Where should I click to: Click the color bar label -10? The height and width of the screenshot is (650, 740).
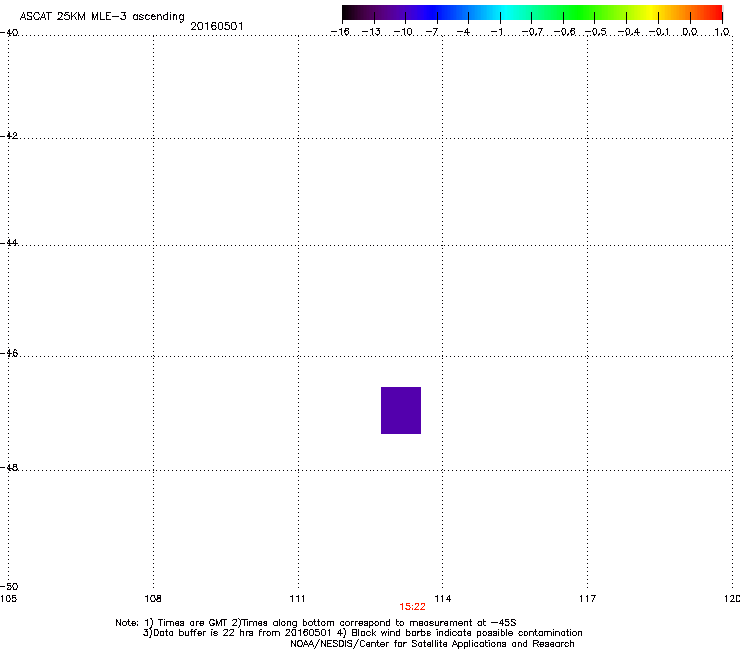pyautogui.click(x=403, y=32)
